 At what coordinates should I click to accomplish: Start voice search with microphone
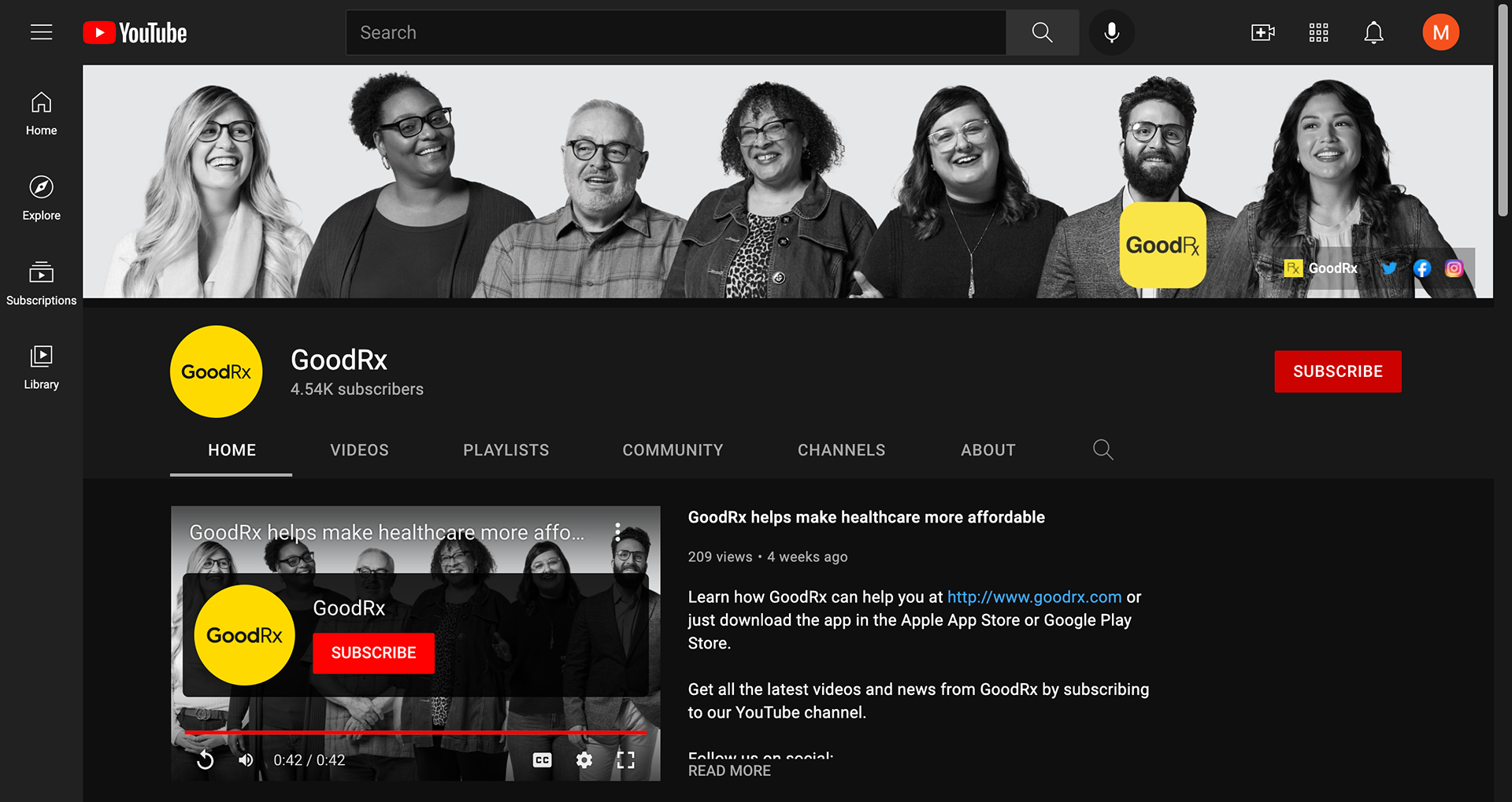[x=1111, y=32]
